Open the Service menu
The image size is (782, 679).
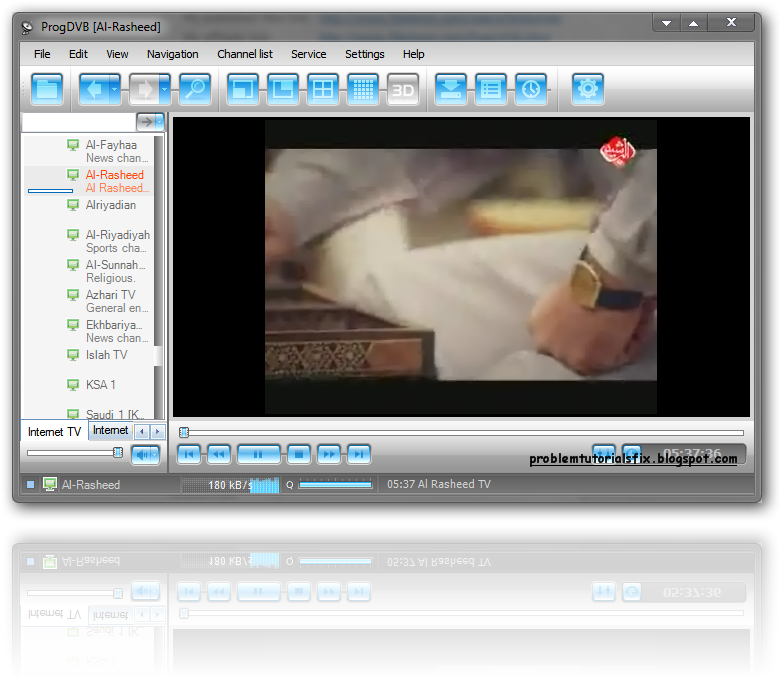pos(309,54)
